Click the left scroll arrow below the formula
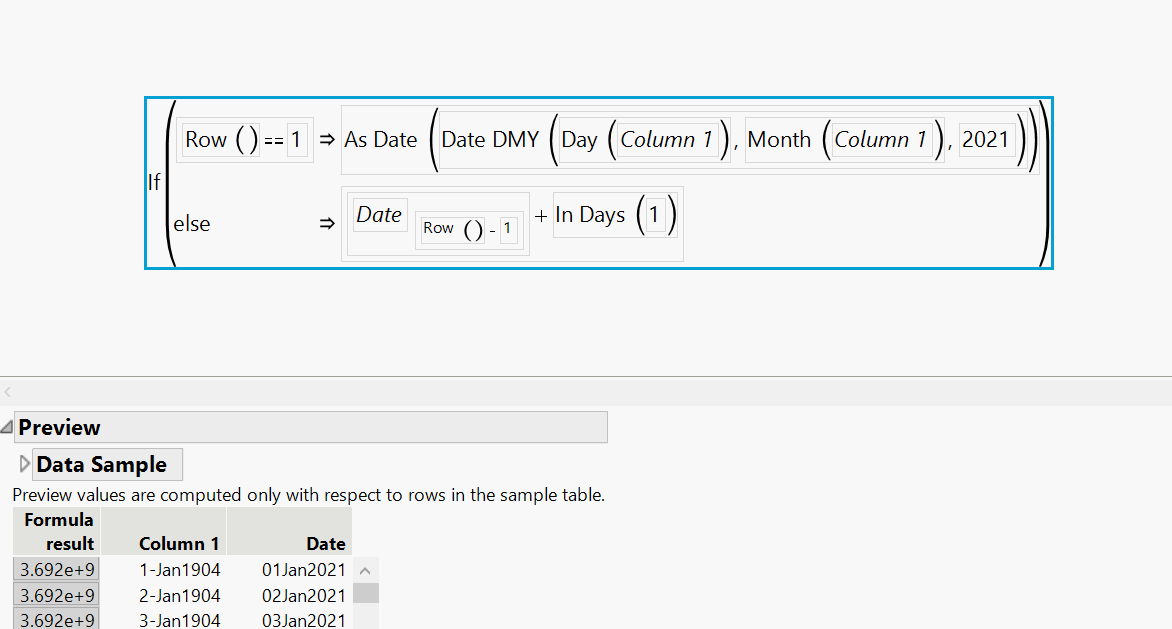The width and height of the screenshot is (1172, 629). pos(8,392)
